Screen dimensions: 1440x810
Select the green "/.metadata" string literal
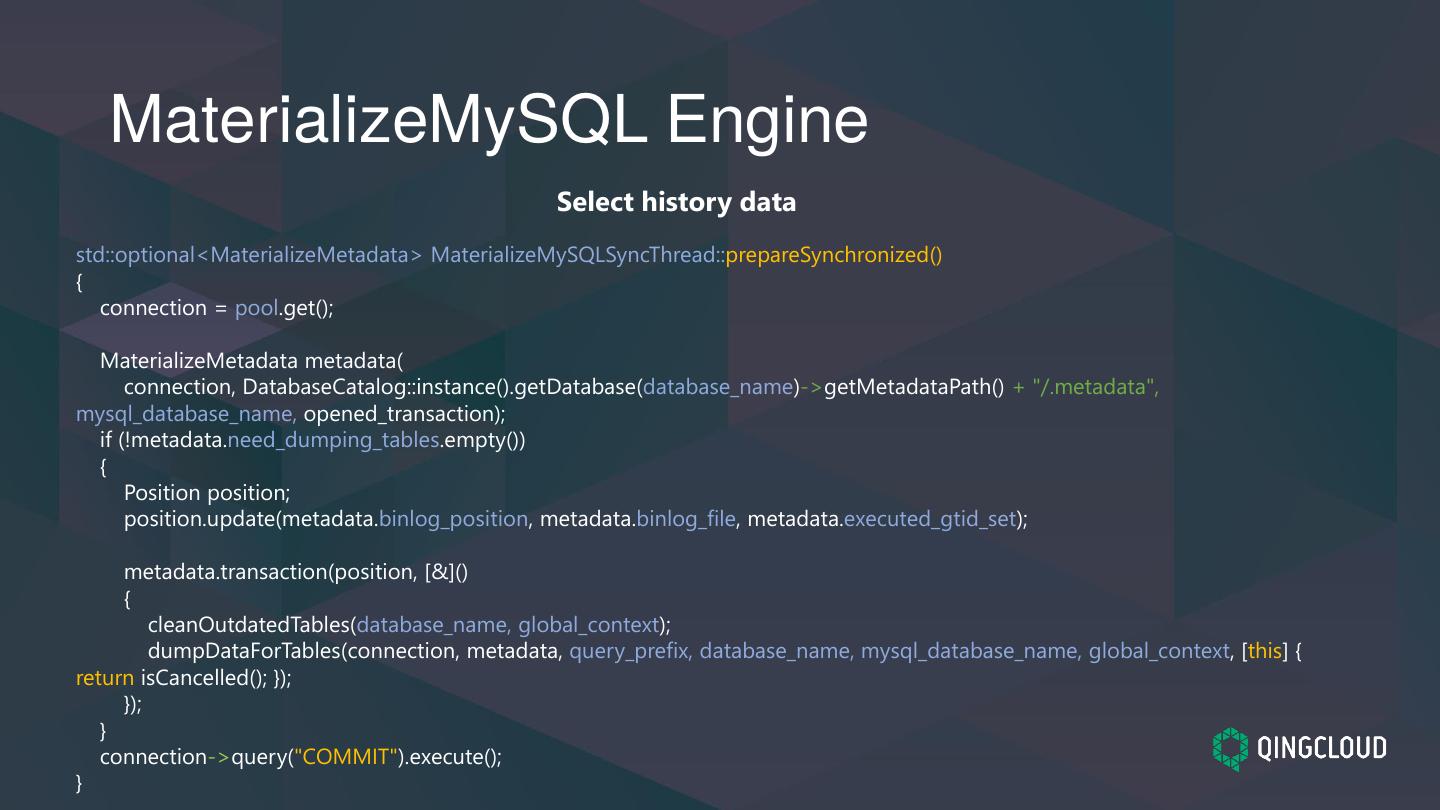1092,387
